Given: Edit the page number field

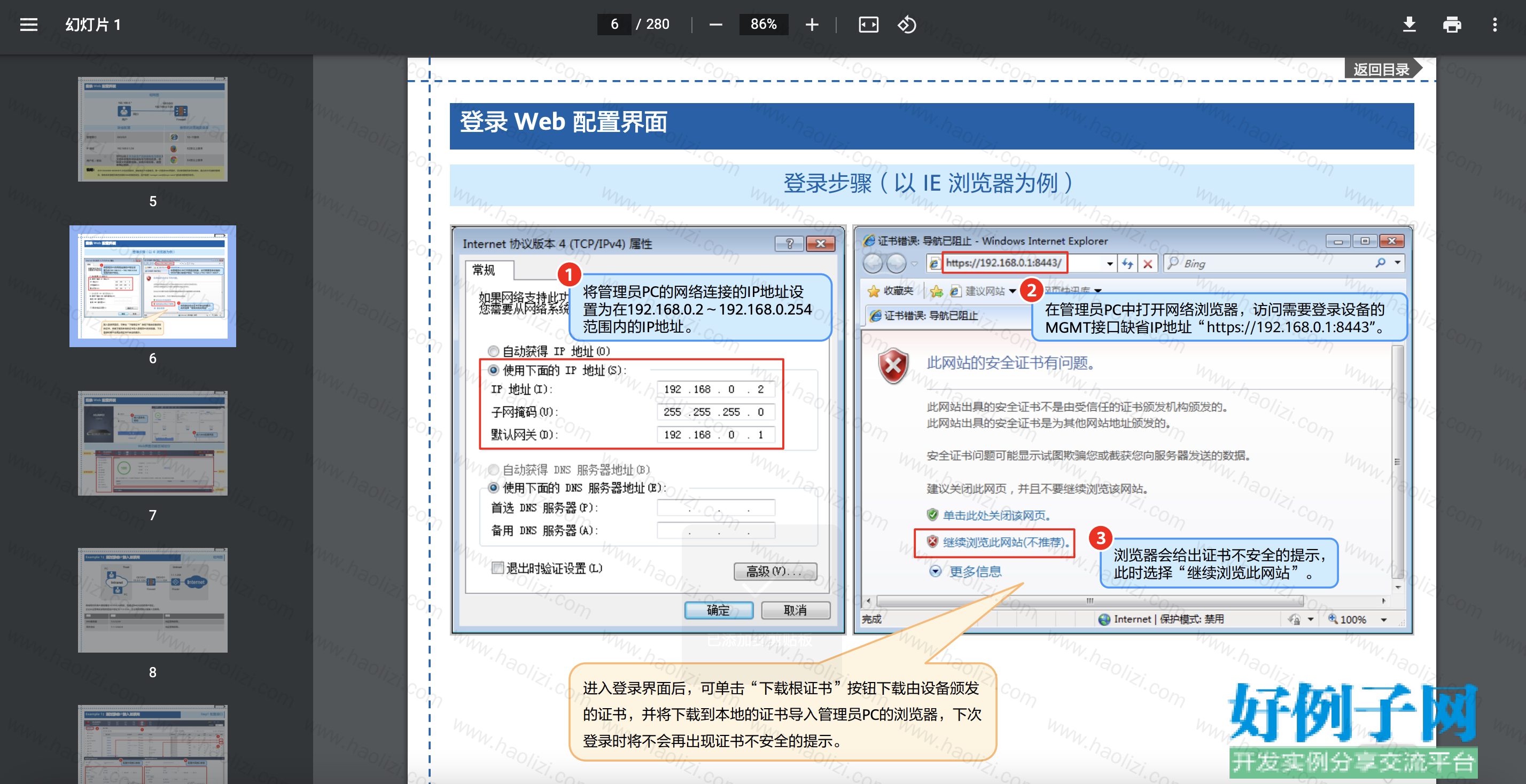Looking at the screenshot, I should click(x=614, y=24).
